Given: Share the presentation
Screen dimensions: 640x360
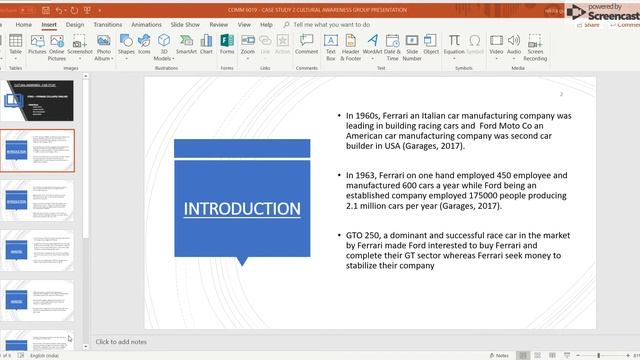Looking at the screenshot, I should [589, 25].
